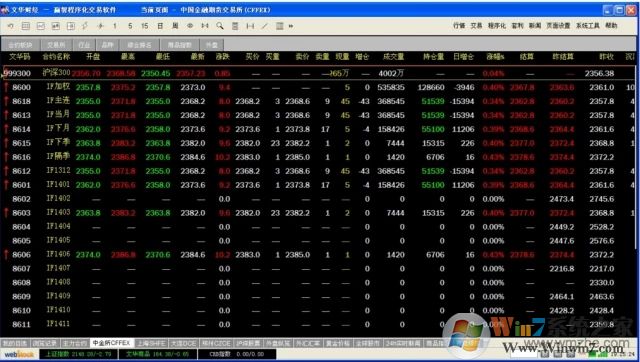
Task: Select the IF下季 contract row
Action: point(318,143)
